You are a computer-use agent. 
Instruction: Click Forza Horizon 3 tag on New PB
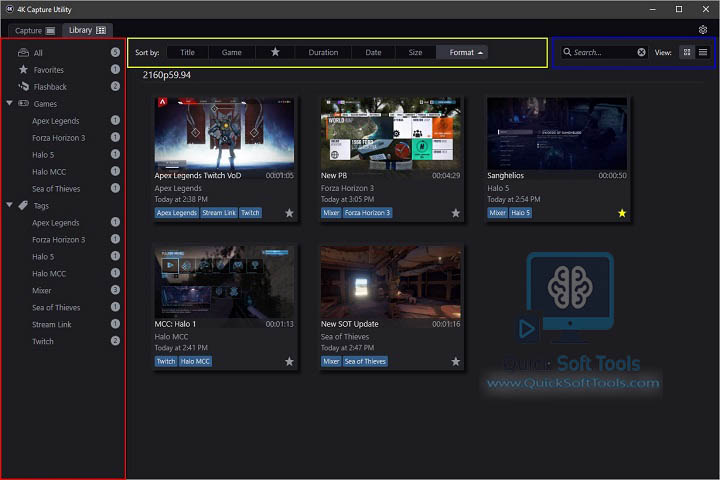point(367,213)
